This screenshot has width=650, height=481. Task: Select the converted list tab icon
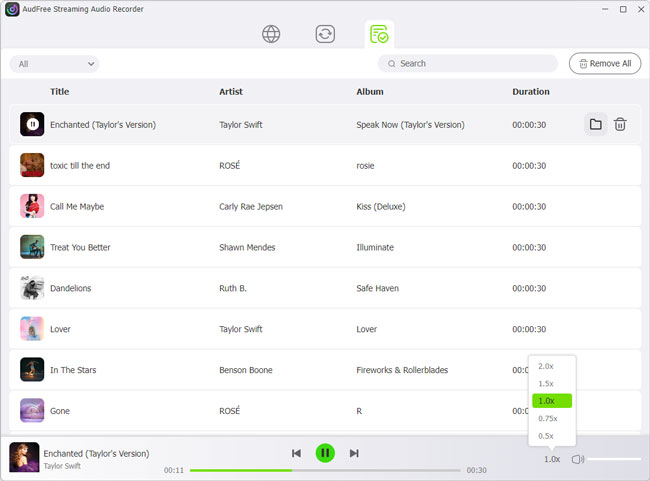[x=379, y=34]
